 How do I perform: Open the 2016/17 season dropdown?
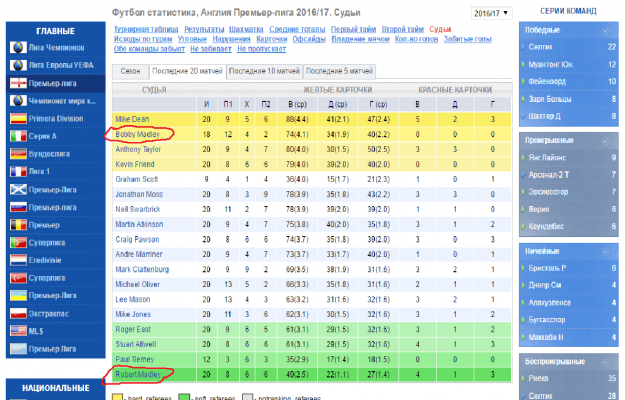(x=491, y=13)
